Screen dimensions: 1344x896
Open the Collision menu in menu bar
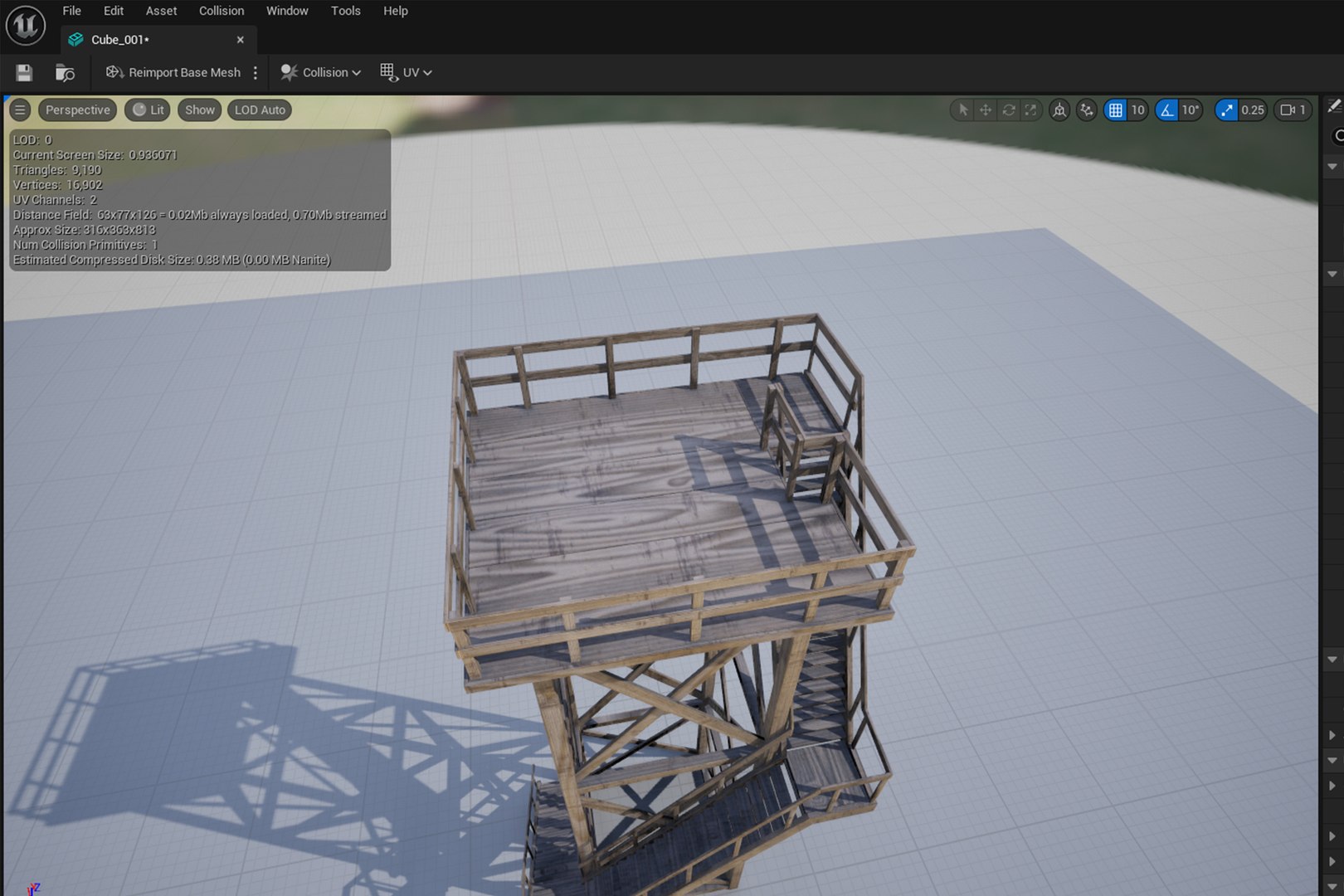tap(222, 11)
